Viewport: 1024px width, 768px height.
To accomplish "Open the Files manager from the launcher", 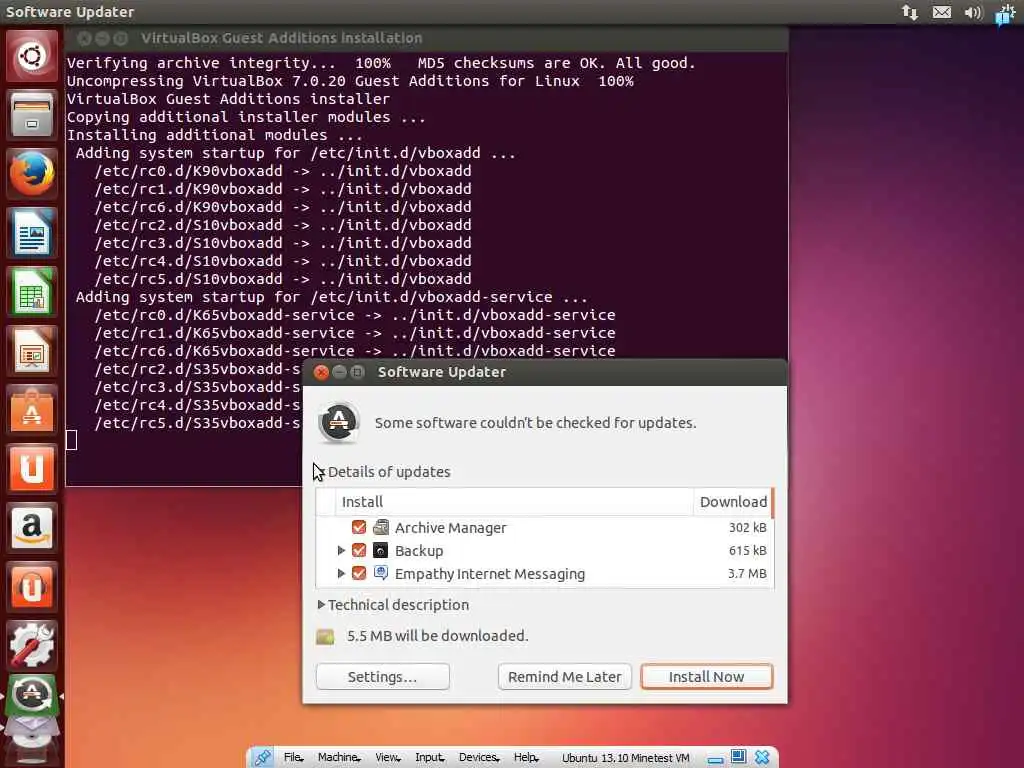I will [31, 115].
